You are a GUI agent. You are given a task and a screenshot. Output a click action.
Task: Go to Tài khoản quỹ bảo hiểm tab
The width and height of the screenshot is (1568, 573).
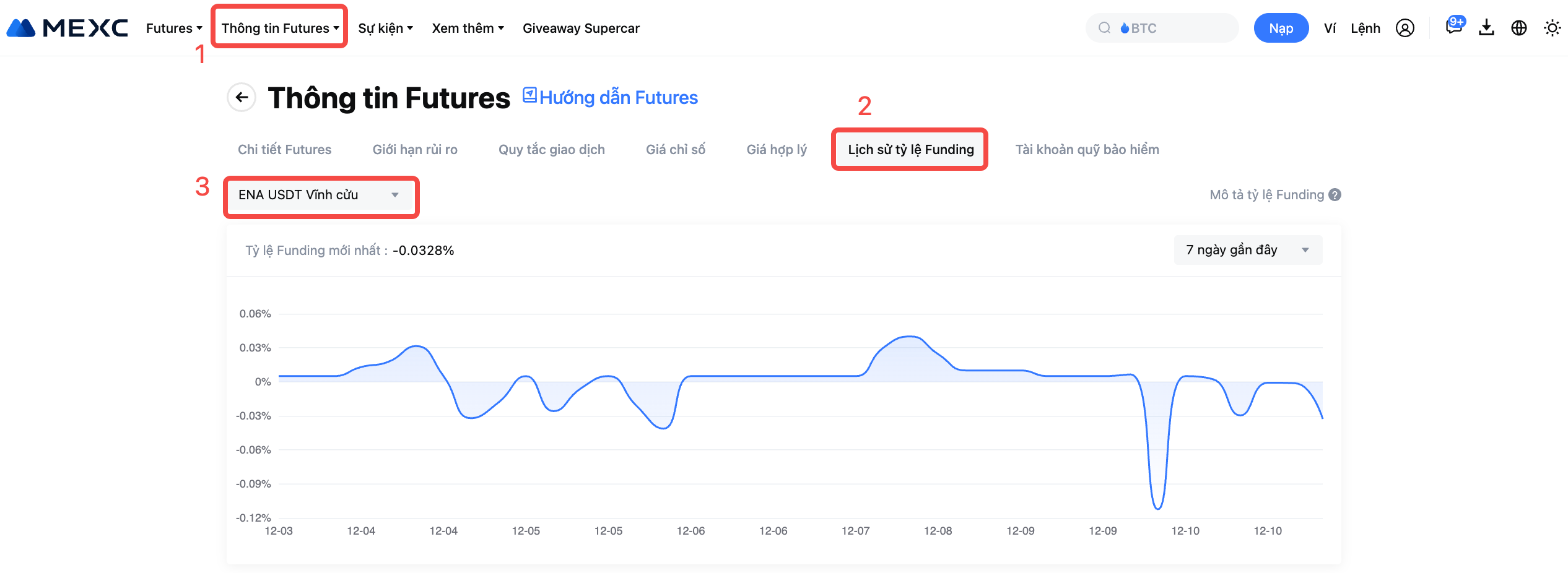pos(1087,149)
